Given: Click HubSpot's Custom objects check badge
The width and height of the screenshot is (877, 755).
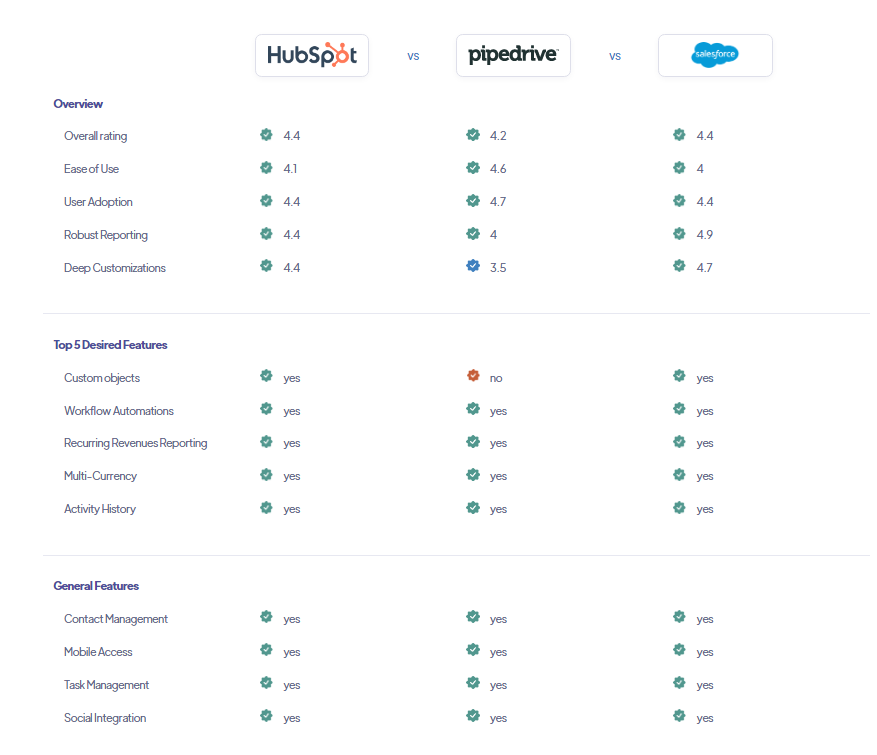Looking at the screenshot, I should (266, 375).
